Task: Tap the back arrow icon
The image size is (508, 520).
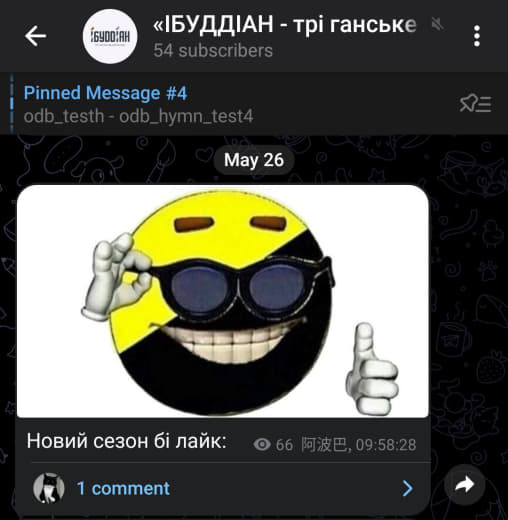Action: (35, 36)
